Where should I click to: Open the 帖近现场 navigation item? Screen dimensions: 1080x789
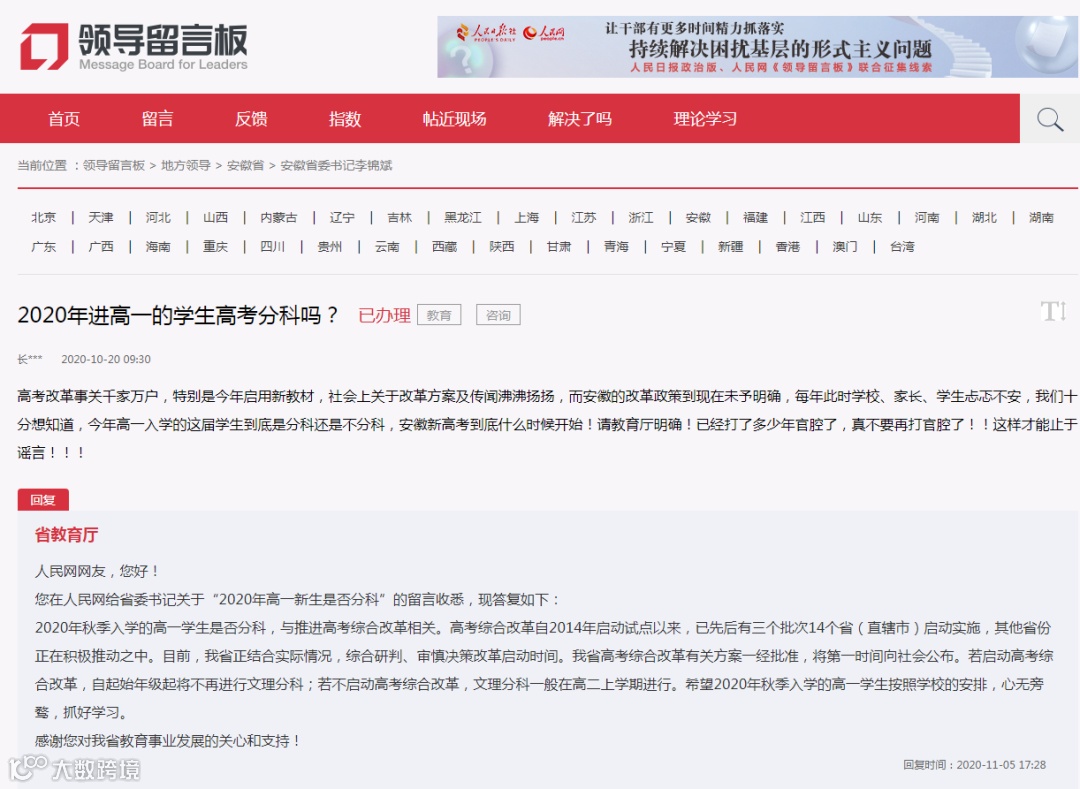click(x=455, y=119)
